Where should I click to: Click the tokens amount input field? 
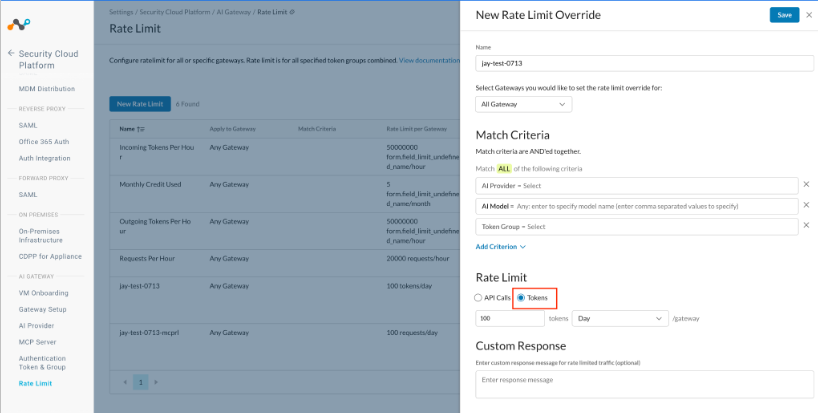coord(510,318)
